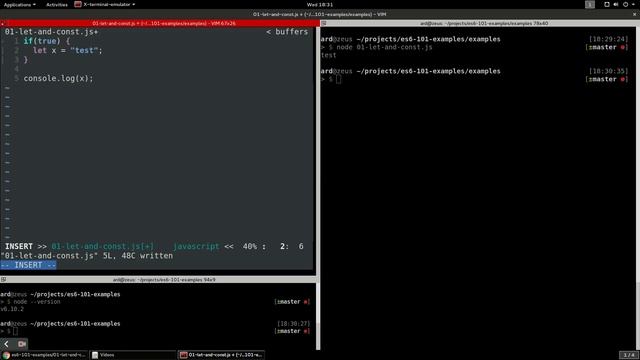Click the 'v0.10.2' output in bottom terminal
Screen dimensions: 640x360
(x=12, y=309)
